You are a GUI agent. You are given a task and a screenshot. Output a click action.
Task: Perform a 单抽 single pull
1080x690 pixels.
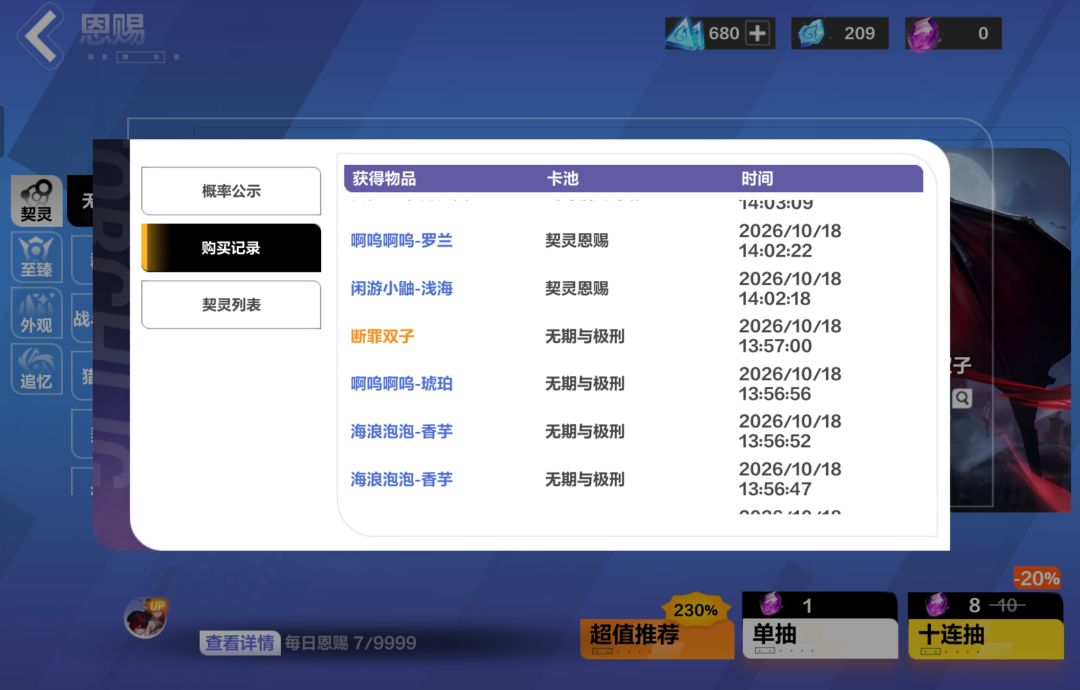820,625
